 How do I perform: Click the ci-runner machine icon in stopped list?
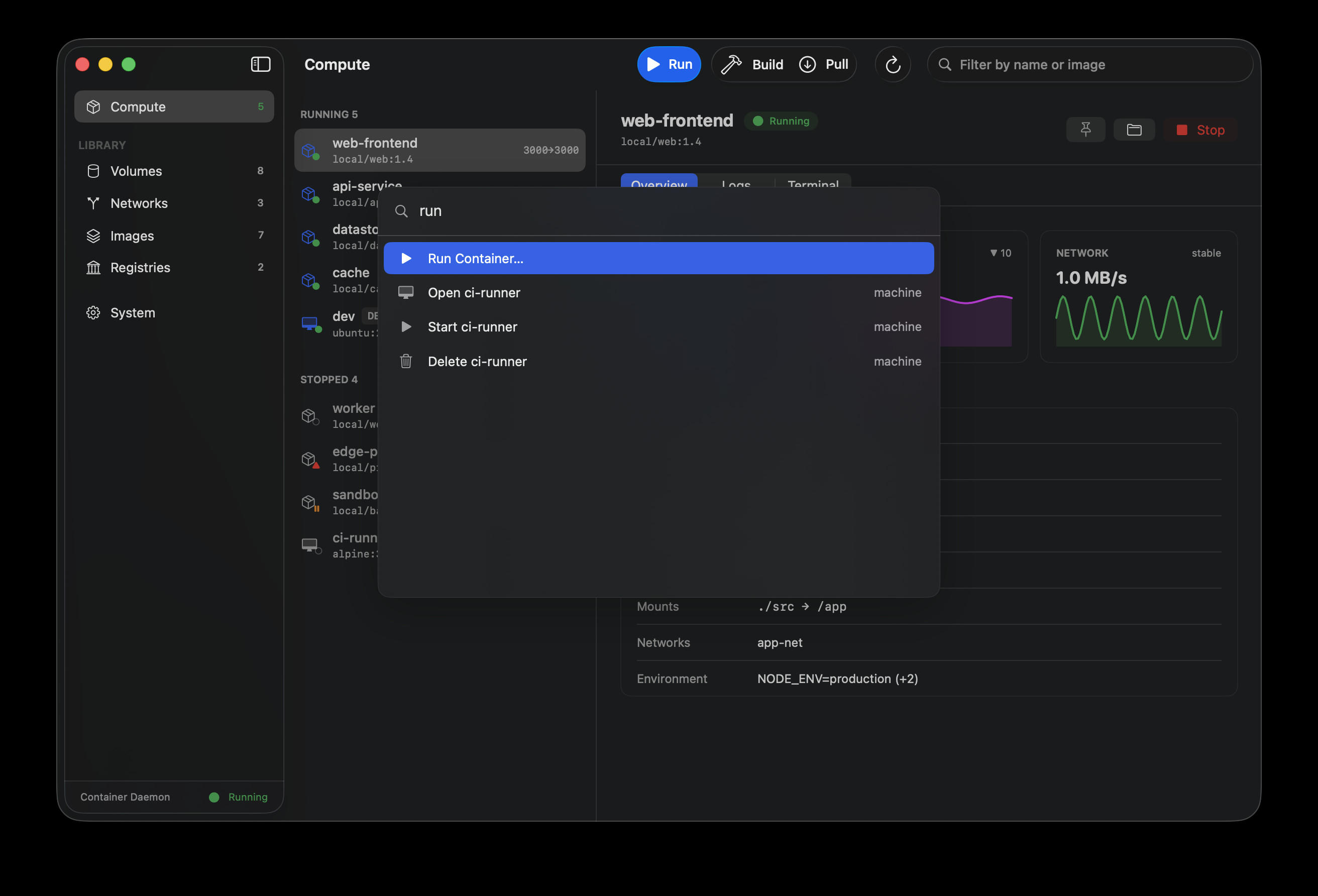pyautogui.click(x=311, y=546)
